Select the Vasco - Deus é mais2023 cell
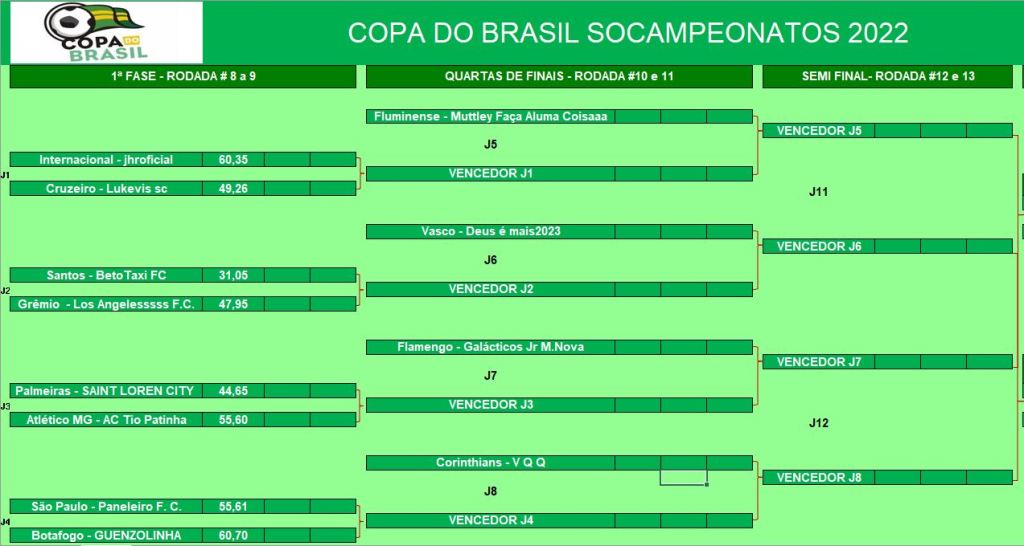Image resolution: width=1024 pixels, height=546 pixels. (x=490, y=232)
